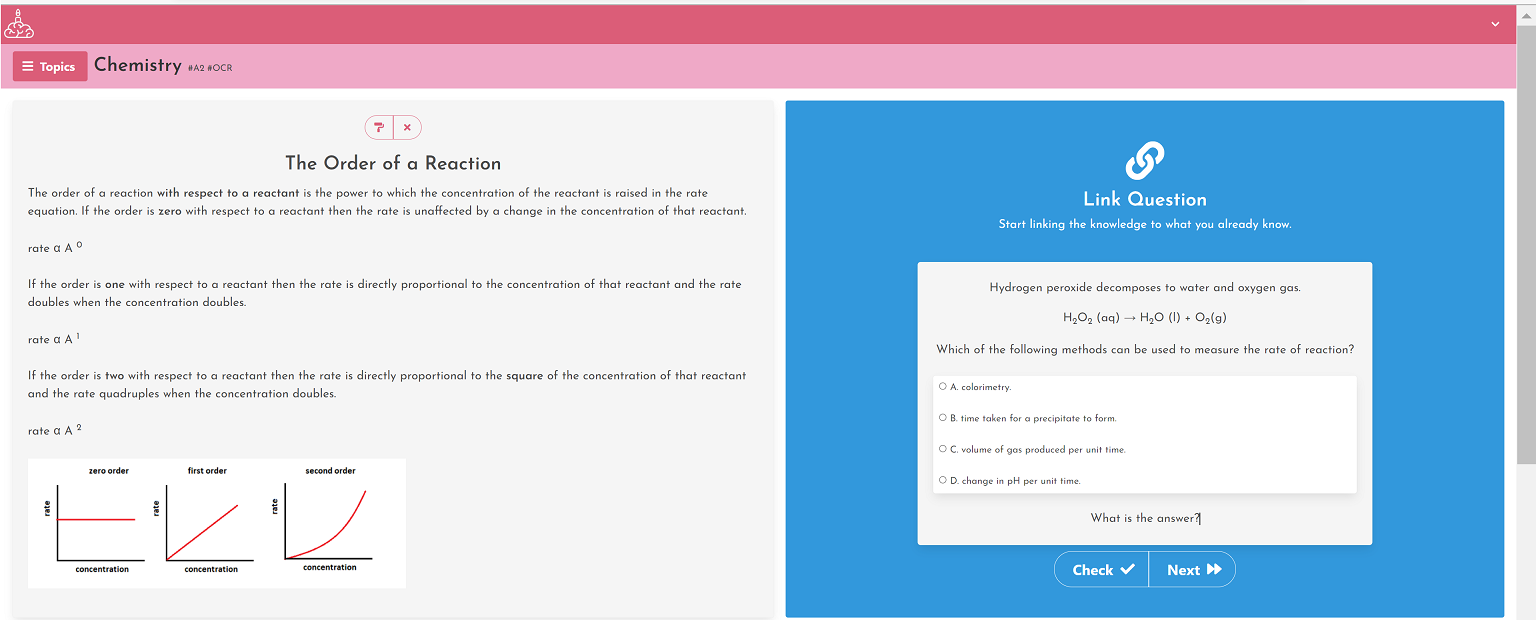The width and height of the screenshot is (1536, 620).
Task: Click the brain logo in top bar
Action: 19,24
